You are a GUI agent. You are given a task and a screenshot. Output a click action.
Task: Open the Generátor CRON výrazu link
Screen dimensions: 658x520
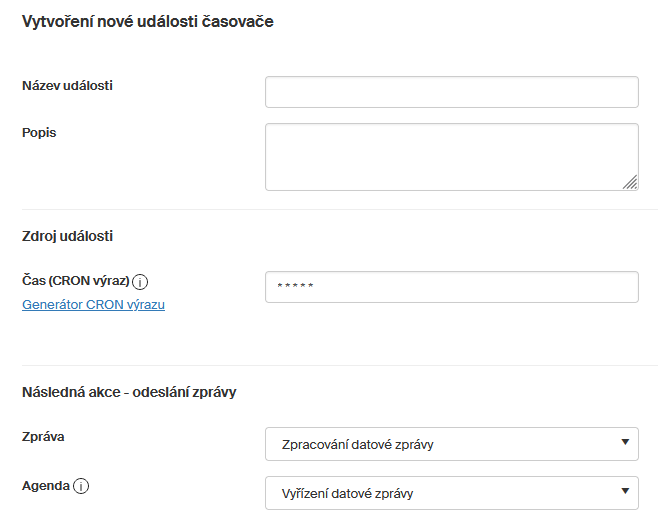click(x=93, y=304)
